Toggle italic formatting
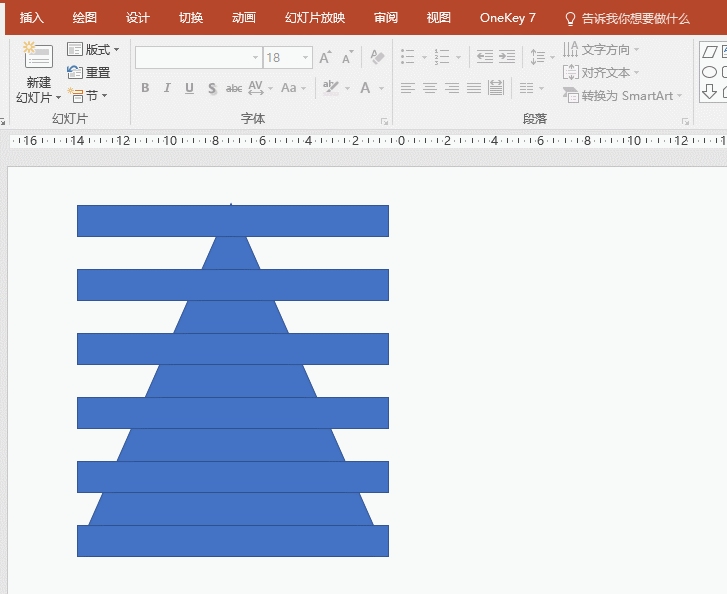Screen dimensions: 727x594 click(x=167, y=88)
